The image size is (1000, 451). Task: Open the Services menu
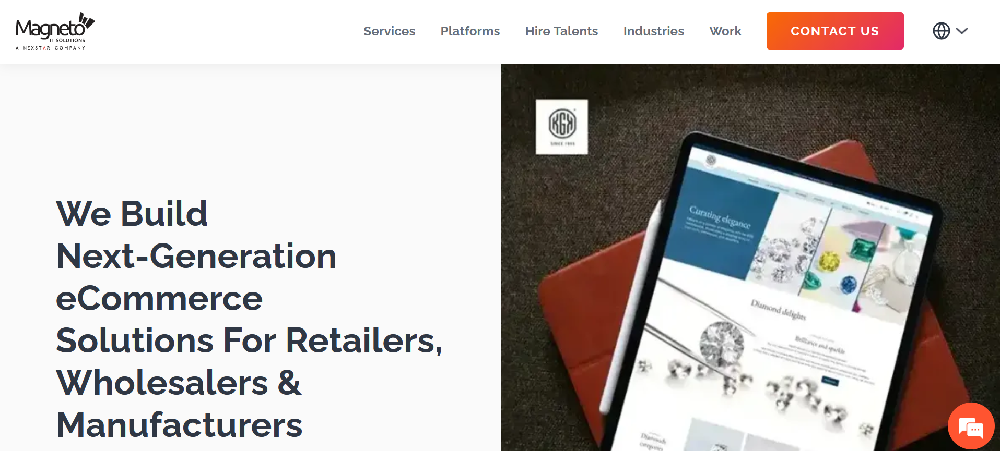tap(389, 31)
